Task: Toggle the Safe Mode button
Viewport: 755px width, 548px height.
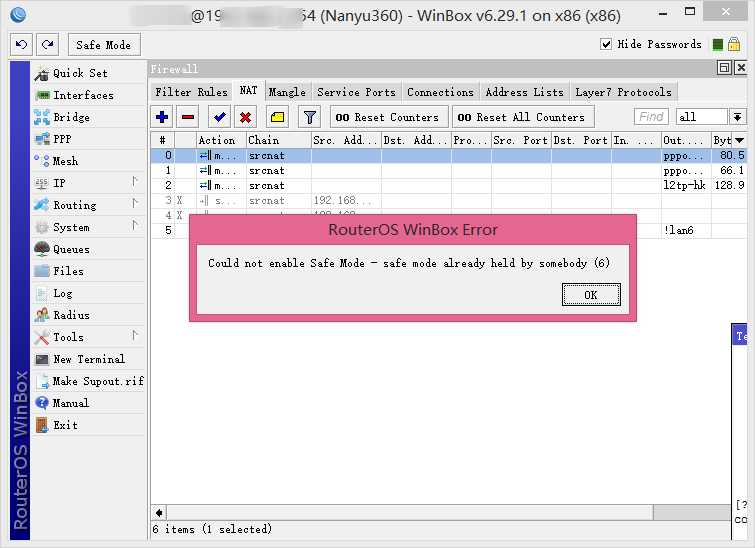Action: (104, 45)
